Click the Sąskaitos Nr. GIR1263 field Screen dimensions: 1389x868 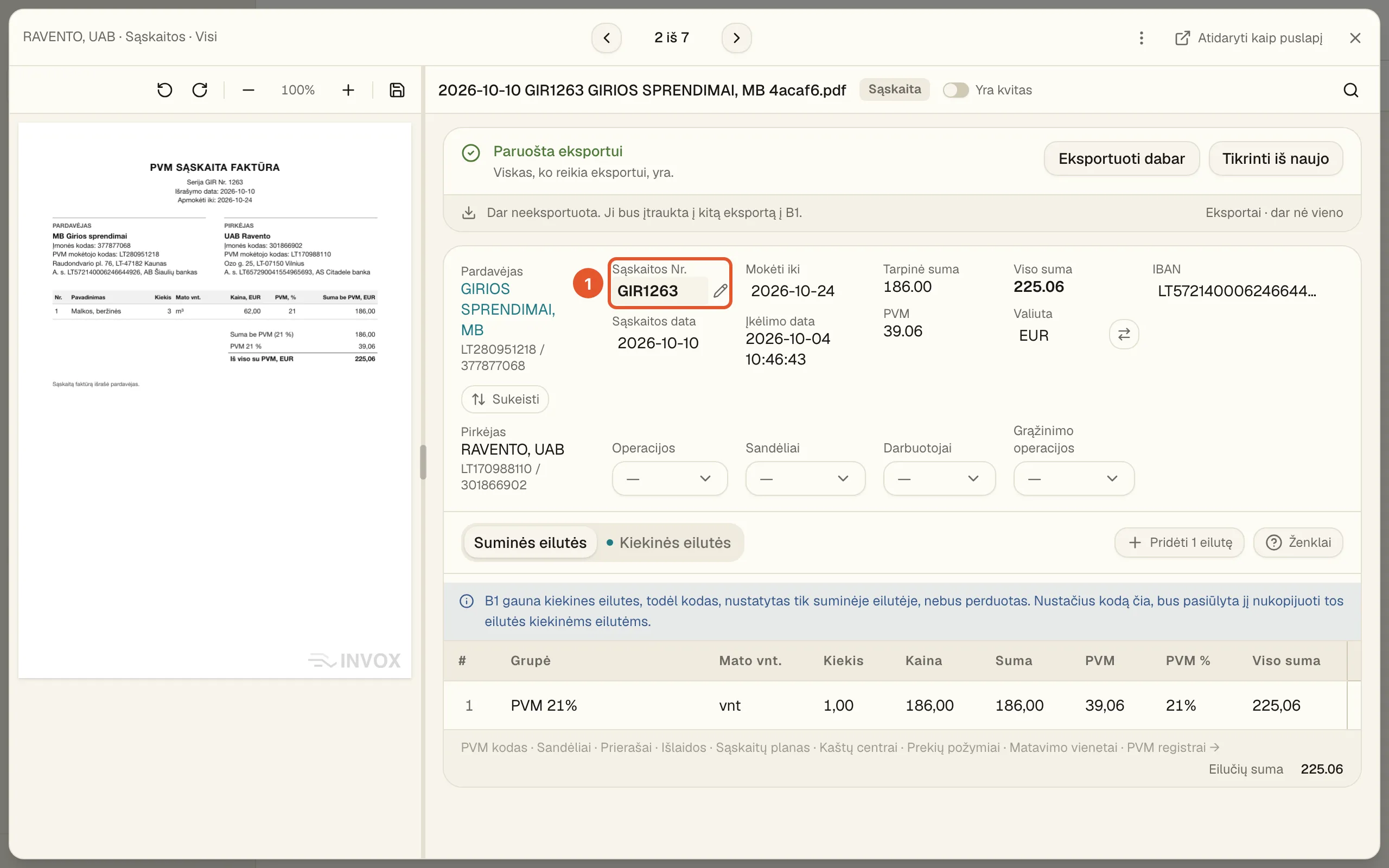(661, 291)
